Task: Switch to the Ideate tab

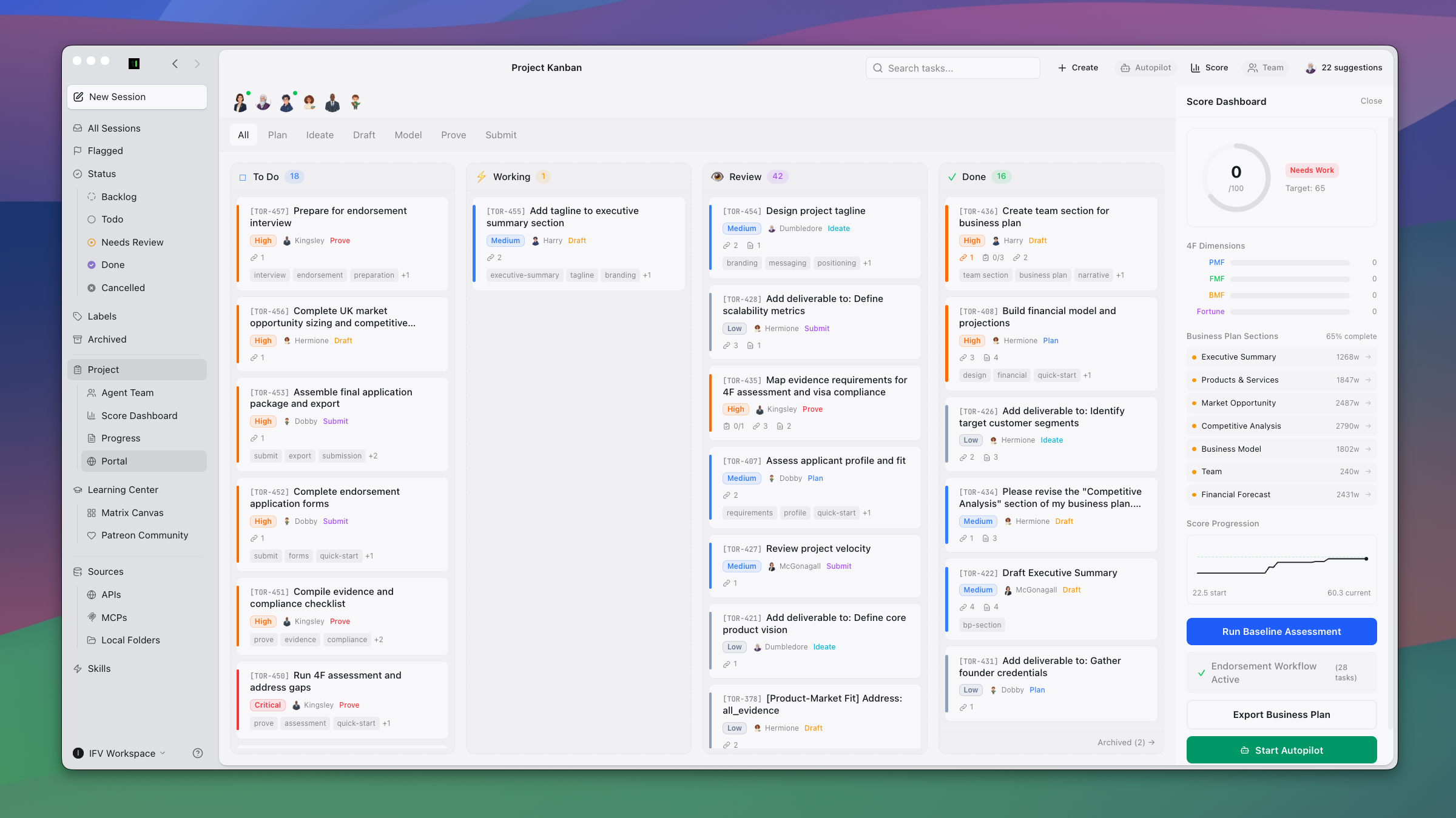Action: pyautogui.click(x=320, y=135)
